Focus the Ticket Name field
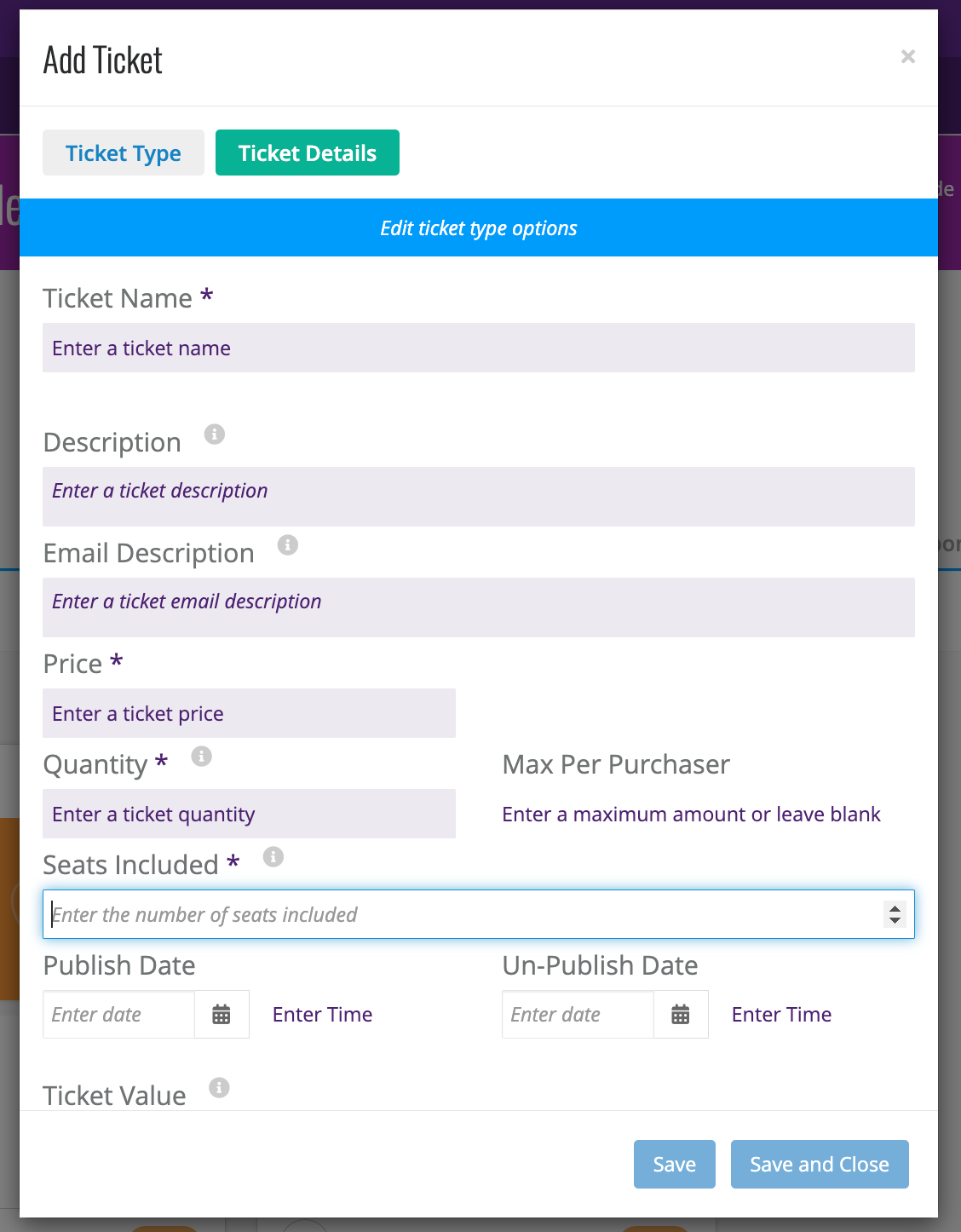 [x=479, y=348]
